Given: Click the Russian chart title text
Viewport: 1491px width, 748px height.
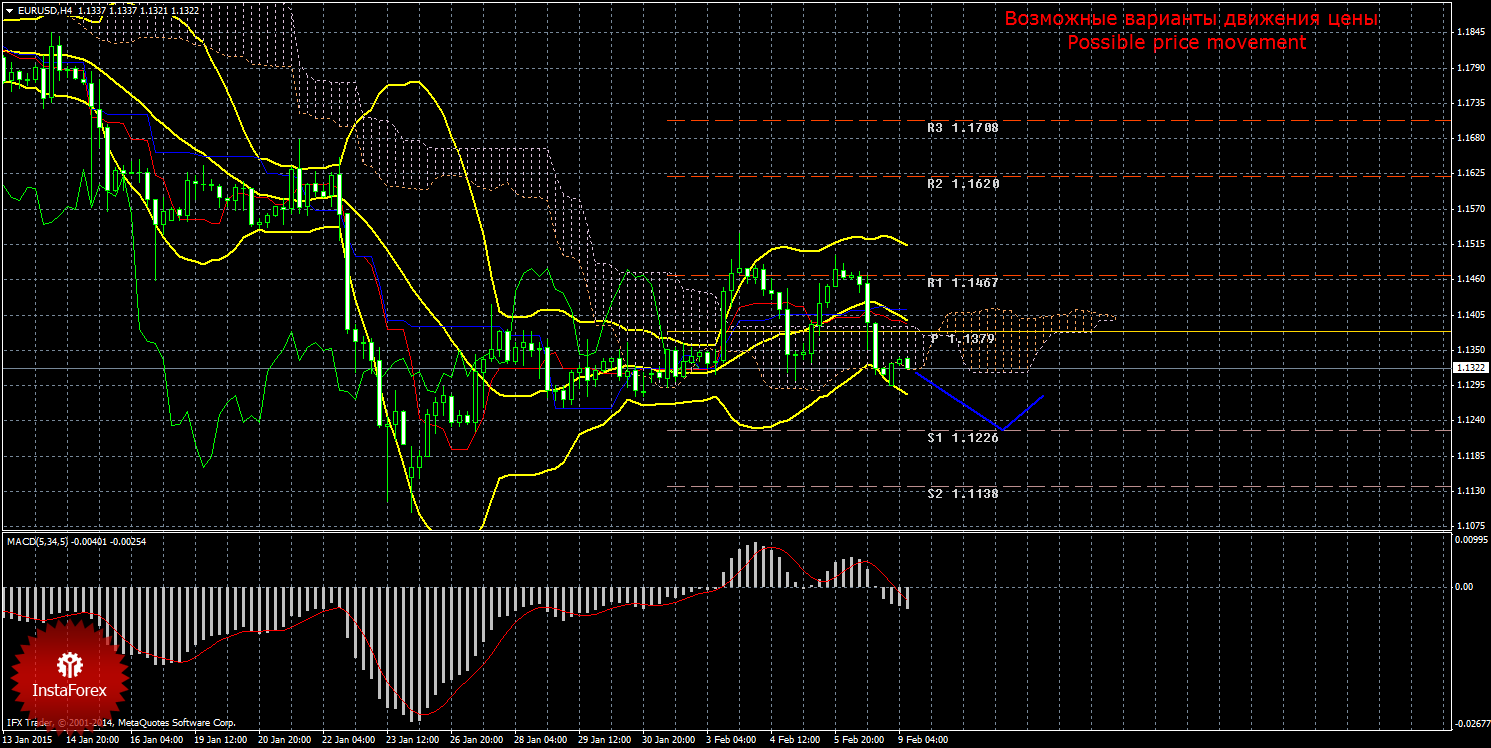Looking at the screenshot, I should point(1190,19).
